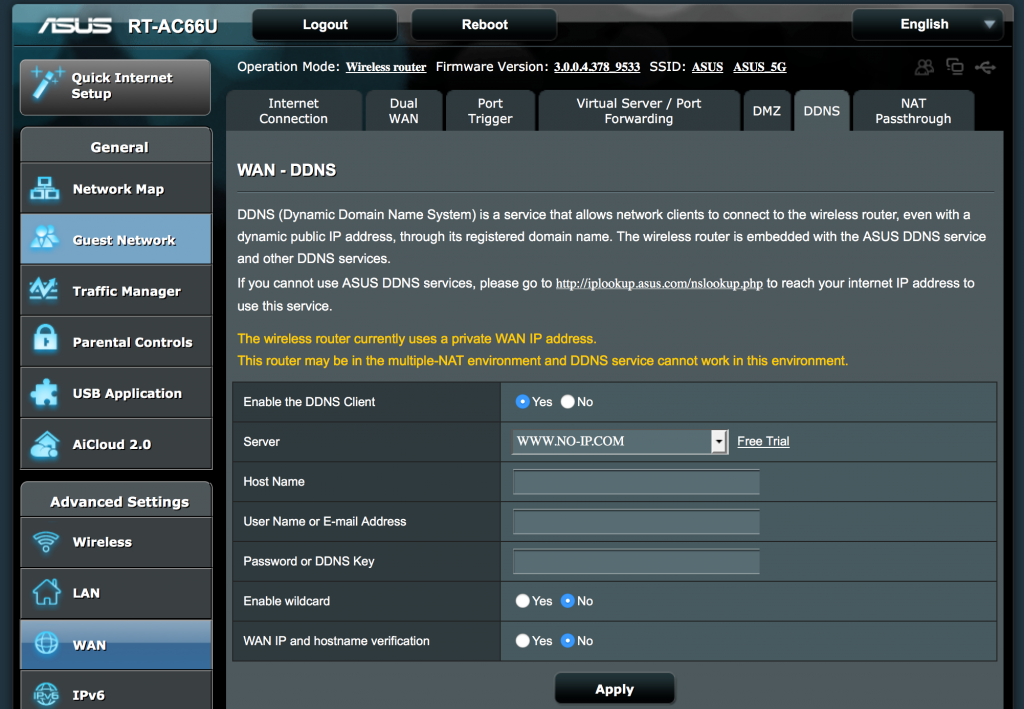This screenshot has height=709, width=1024.
Task: Click the ASUS SSID link
Action: (x=707, y=67)
